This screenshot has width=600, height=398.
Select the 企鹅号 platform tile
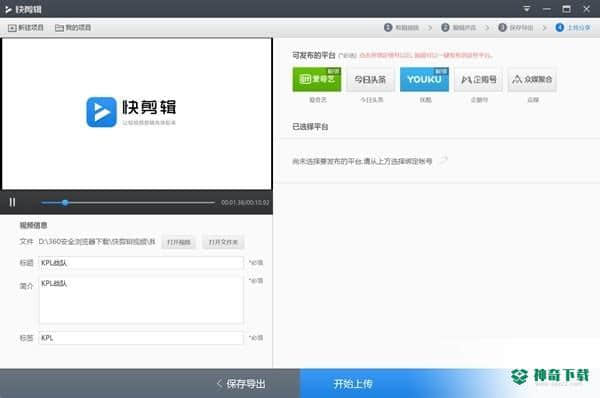click(478, 79)
